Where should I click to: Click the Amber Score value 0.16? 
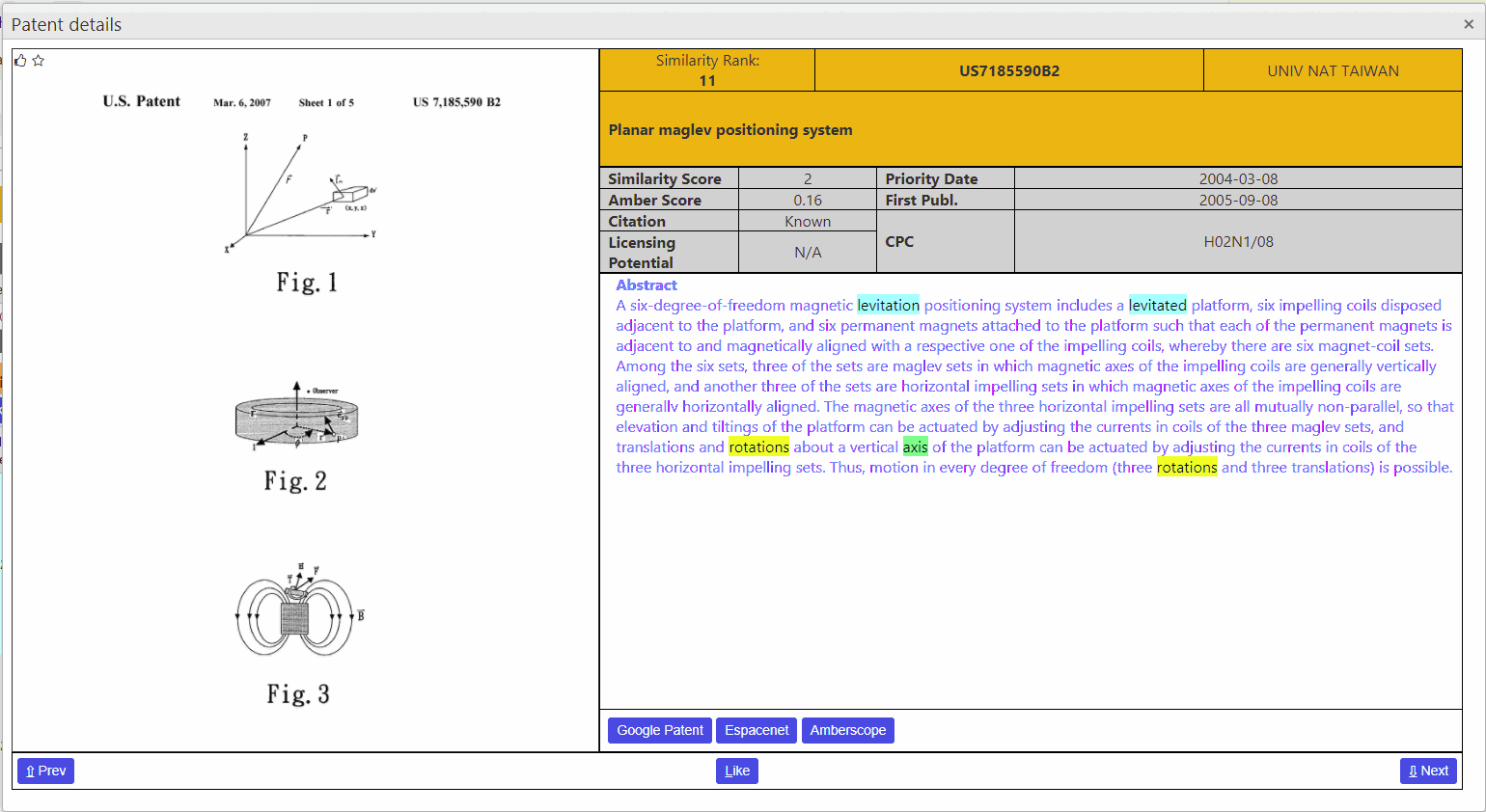808,200
